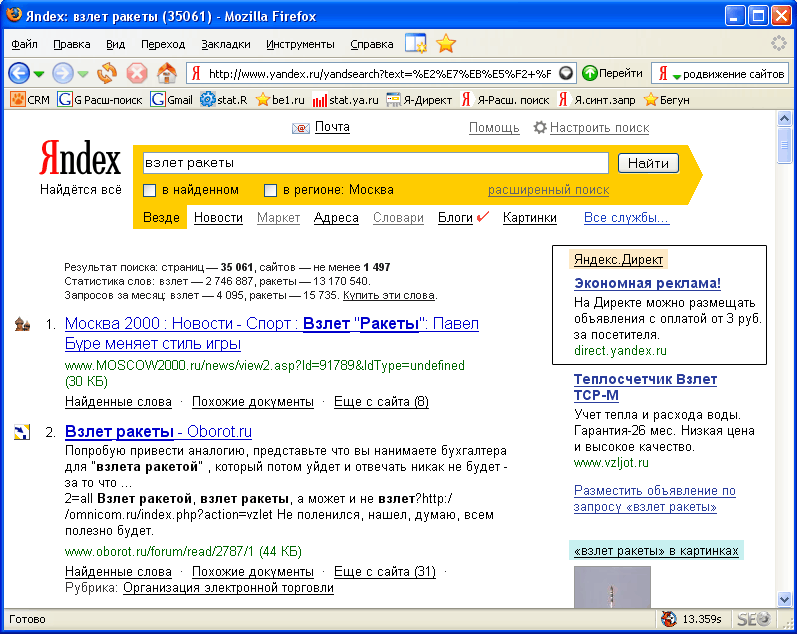Go to the Home page icon
Viewport: 797px width, 634px height.
167,74
